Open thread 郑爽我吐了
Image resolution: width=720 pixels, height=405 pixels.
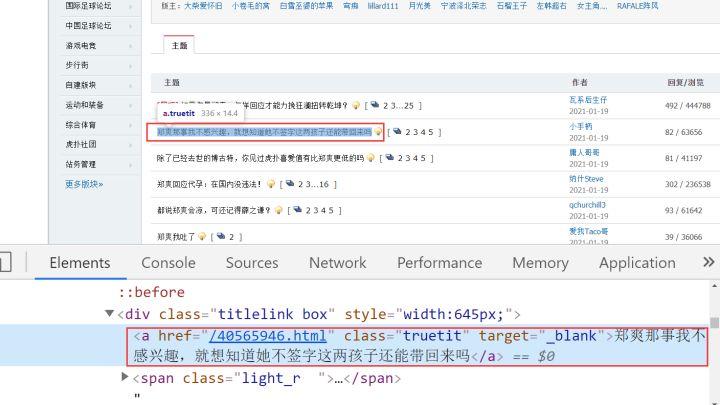[176, 237]
